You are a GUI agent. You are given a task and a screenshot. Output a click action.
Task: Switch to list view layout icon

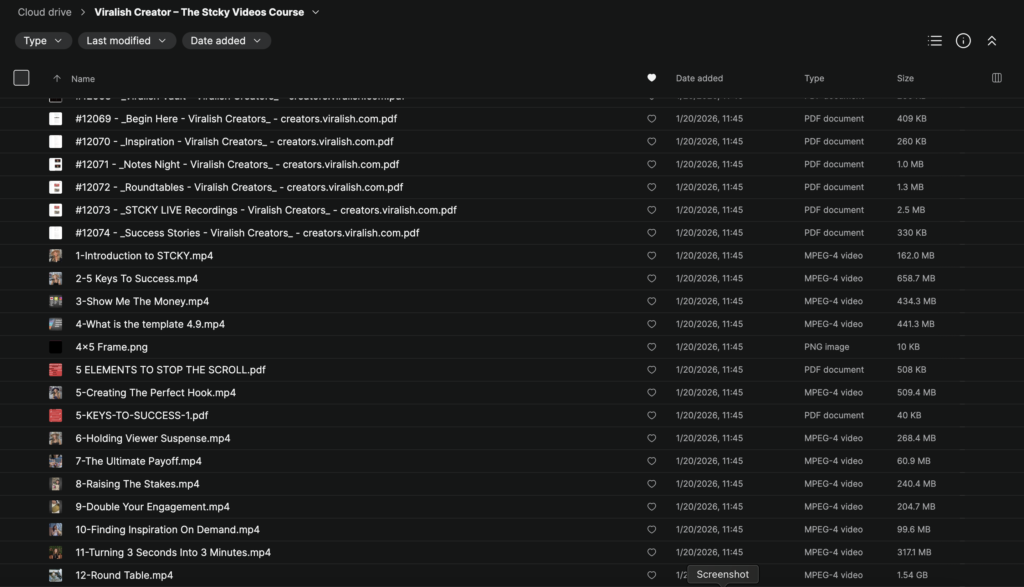point(935,40)
